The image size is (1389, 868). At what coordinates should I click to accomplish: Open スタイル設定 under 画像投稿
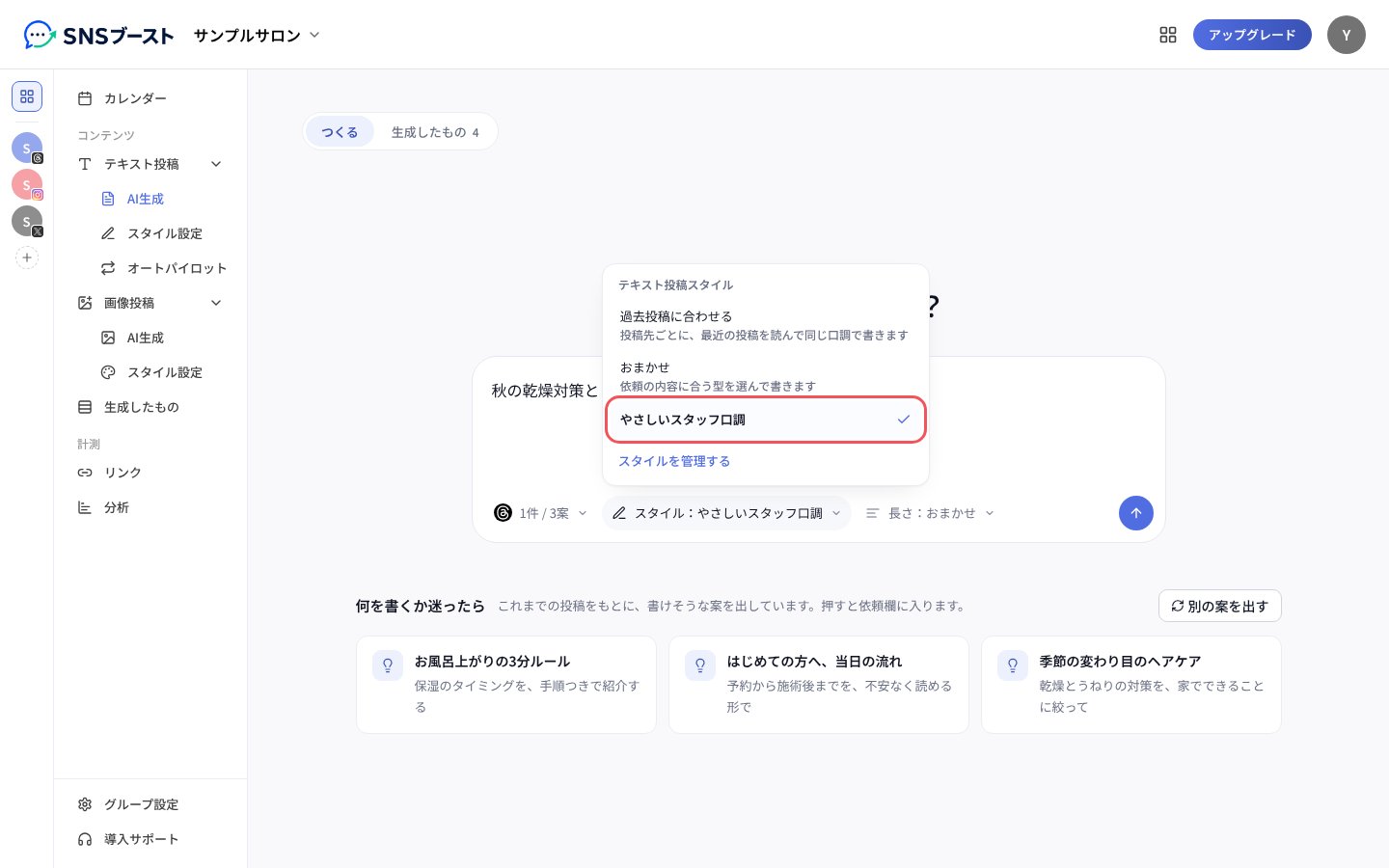pos(162,372)
